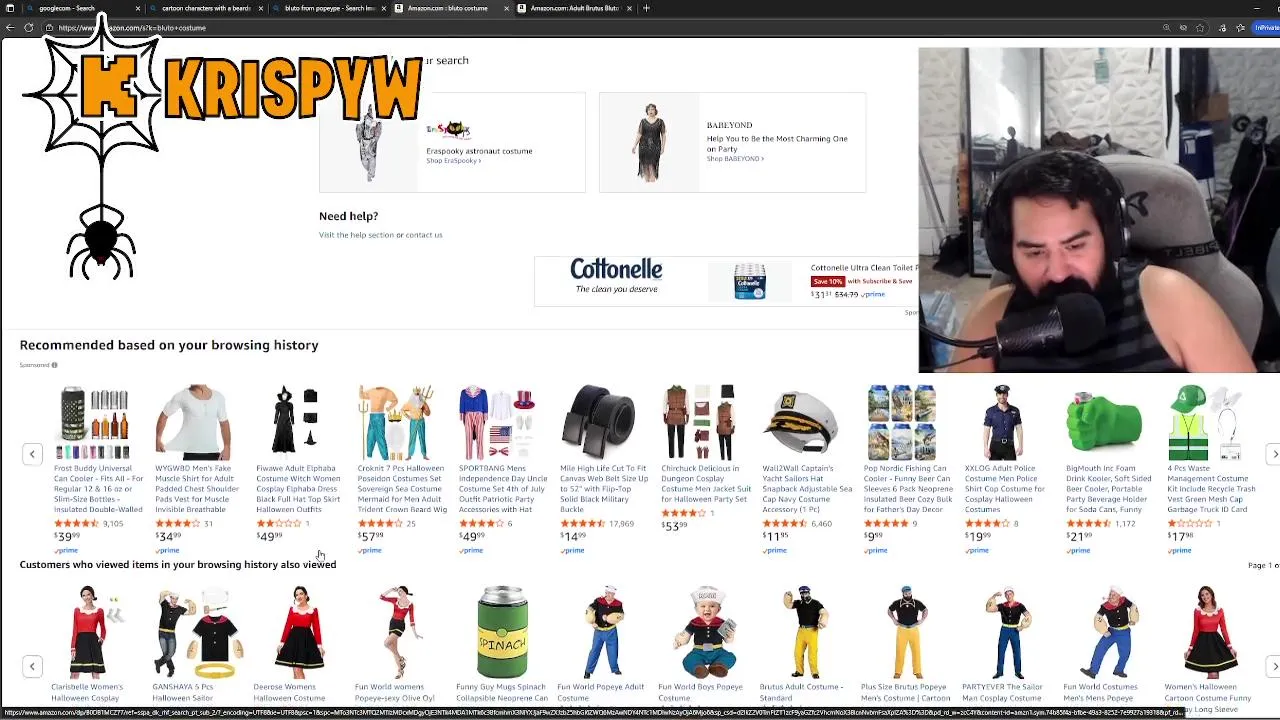1280x720 pixels.
Task: Open SPORTBANG Uncle Sam costume image
Action: [x=498, y=422]
